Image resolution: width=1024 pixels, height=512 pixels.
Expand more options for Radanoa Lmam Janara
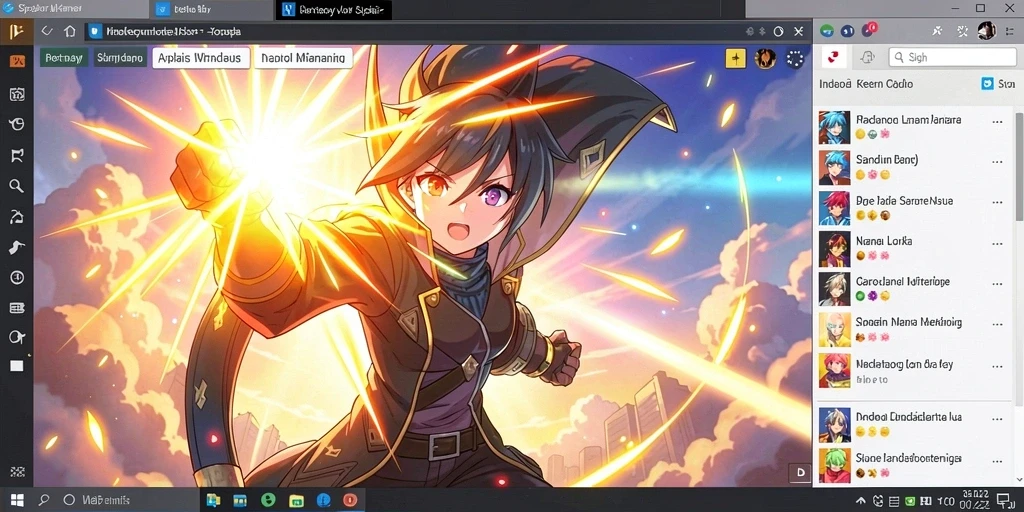997,121
